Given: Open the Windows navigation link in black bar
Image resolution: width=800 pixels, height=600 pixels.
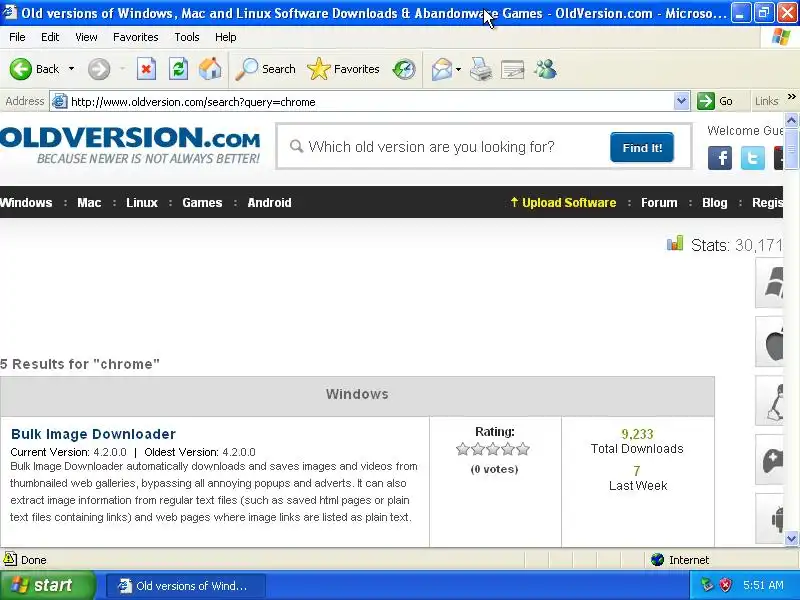Looking at the screenshot, I should point(26,203).
